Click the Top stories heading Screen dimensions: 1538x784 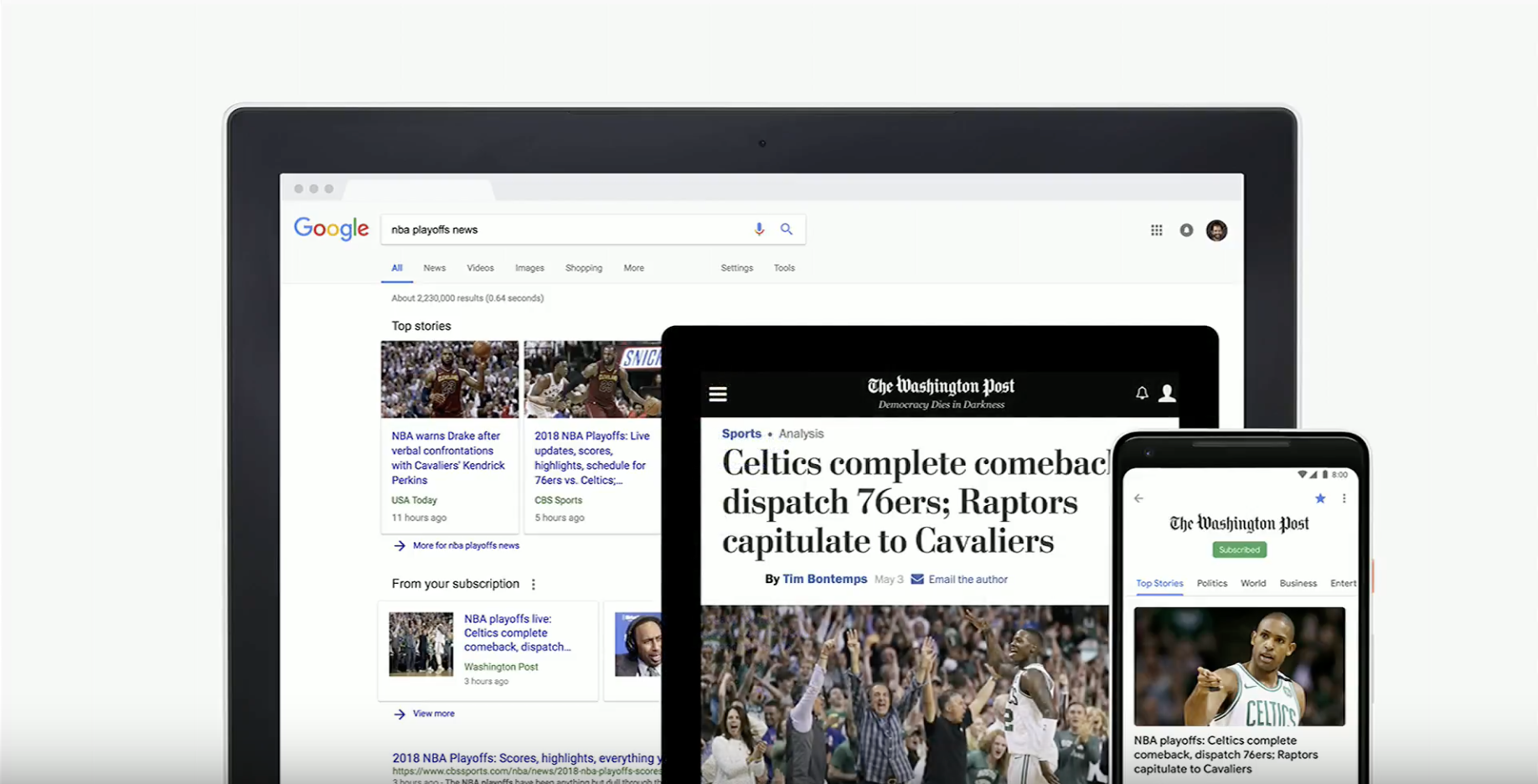421,326
